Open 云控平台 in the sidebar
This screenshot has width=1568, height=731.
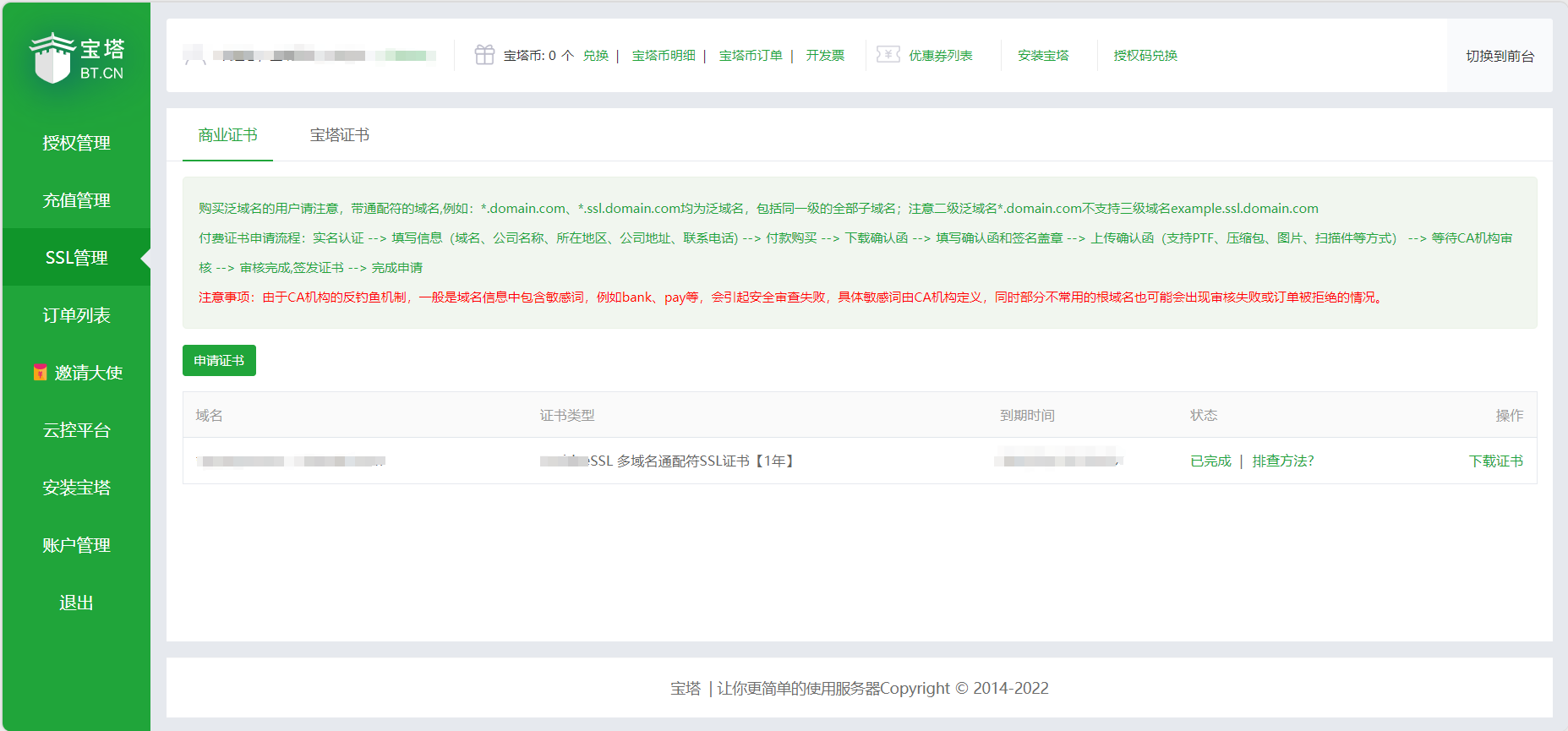click(77, 430)
